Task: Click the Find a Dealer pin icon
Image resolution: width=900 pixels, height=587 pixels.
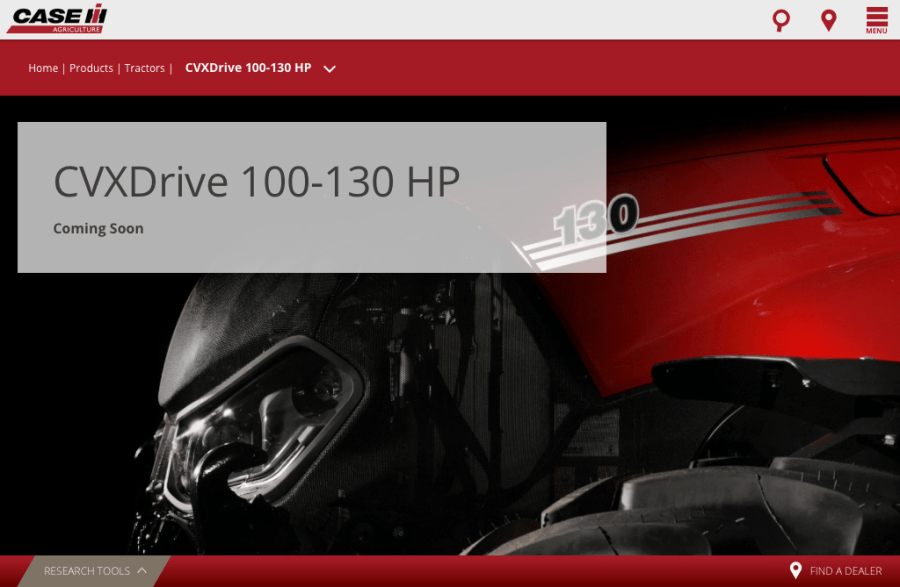Action: 796,570
